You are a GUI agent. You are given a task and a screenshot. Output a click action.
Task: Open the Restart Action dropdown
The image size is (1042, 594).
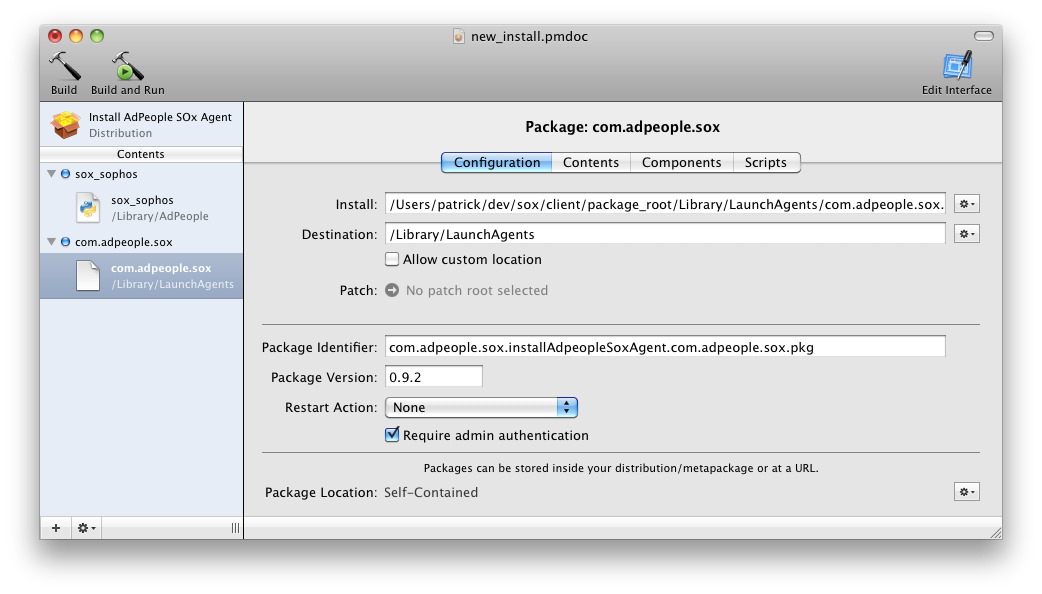coord(481,407)
